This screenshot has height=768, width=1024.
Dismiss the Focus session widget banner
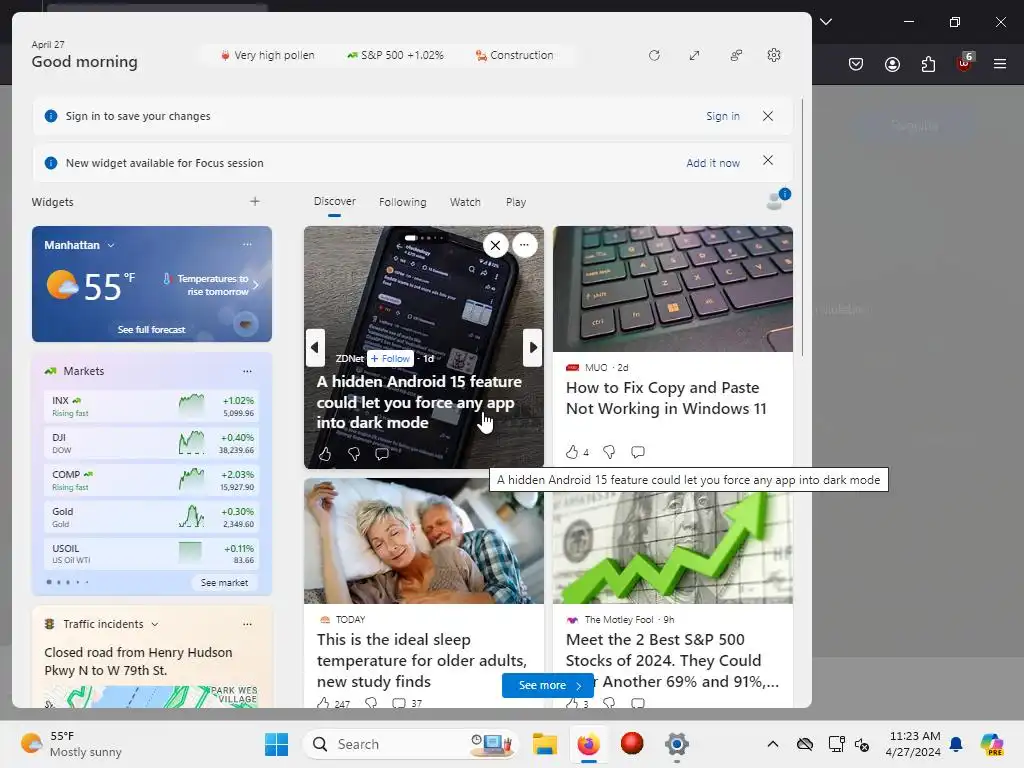pyautogui.click(x=768, y=161)
